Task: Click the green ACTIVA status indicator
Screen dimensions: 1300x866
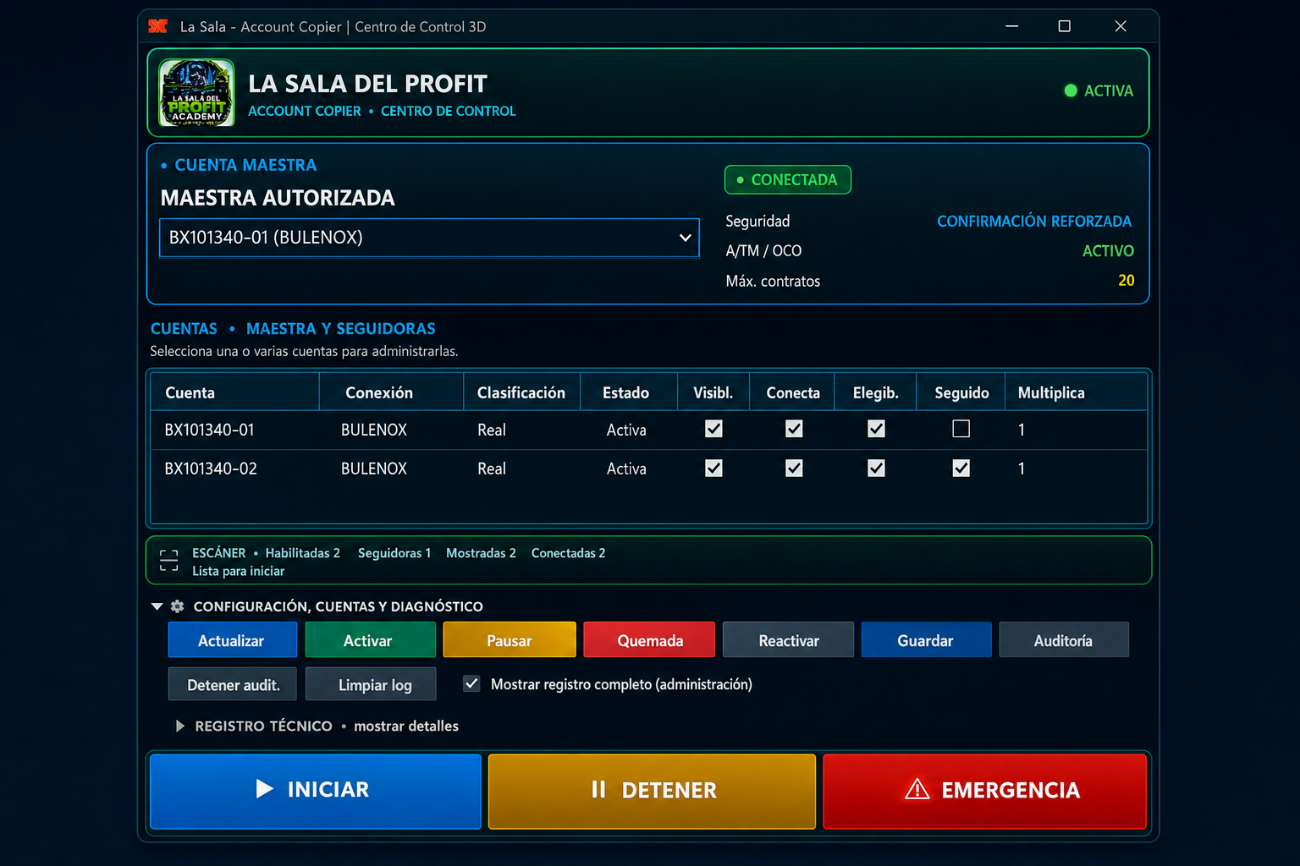Action: [x=1098, y=91]
